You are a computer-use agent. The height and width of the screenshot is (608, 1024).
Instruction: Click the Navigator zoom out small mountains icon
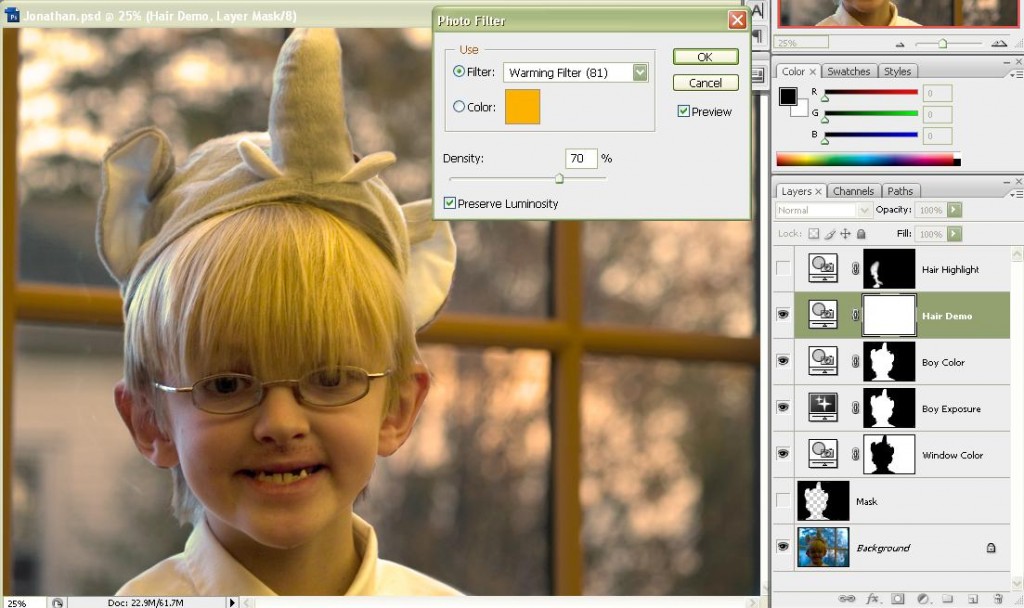pos(900,44)
